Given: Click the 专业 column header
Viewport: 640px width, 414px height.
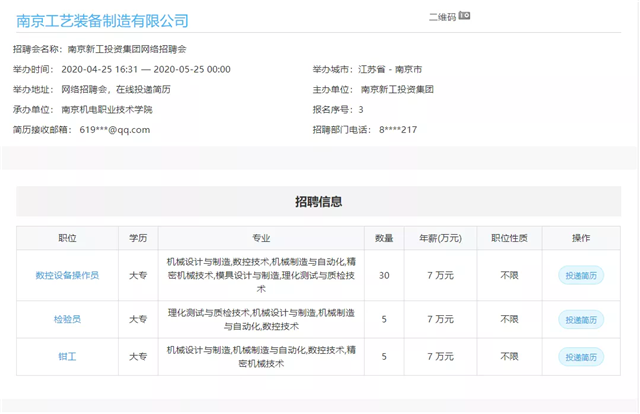Looking at the screenshot, I should [261, 238].
